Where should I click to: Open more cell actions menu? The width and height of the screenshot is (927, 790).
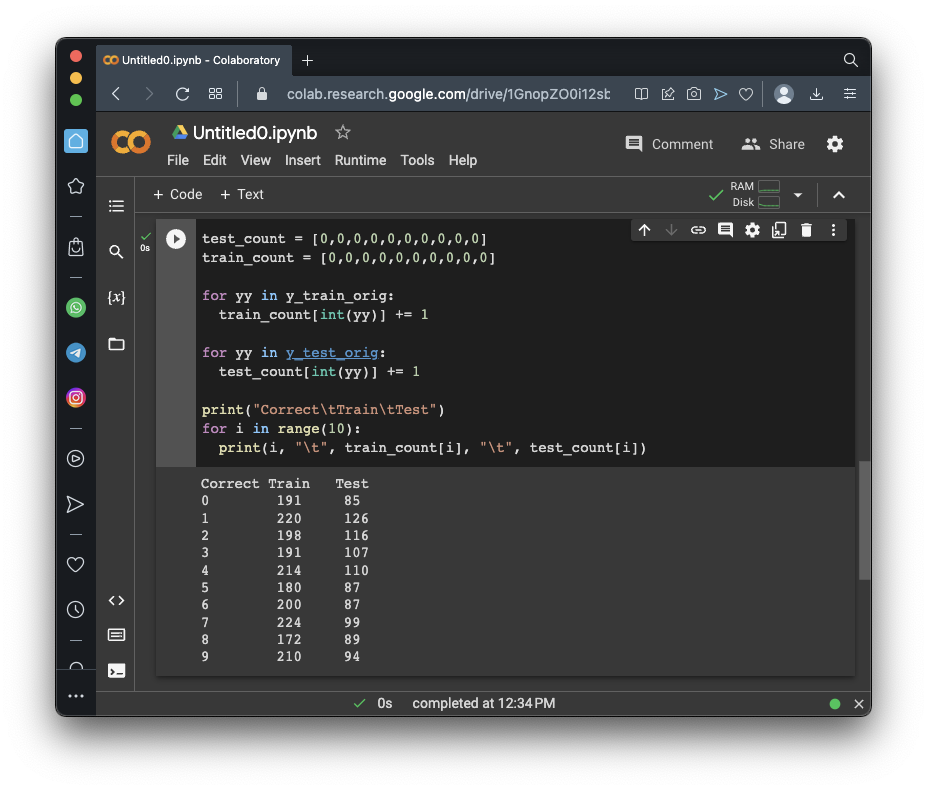833,230
